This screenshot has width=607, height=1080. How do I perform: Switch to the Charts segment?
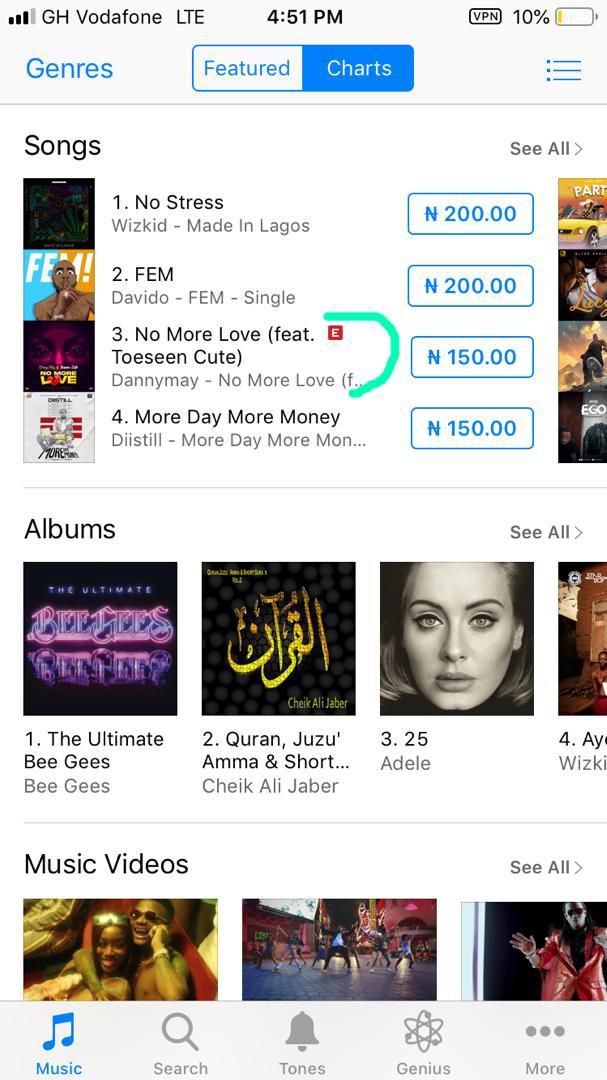pyautogui.click(x=358, y=68)
